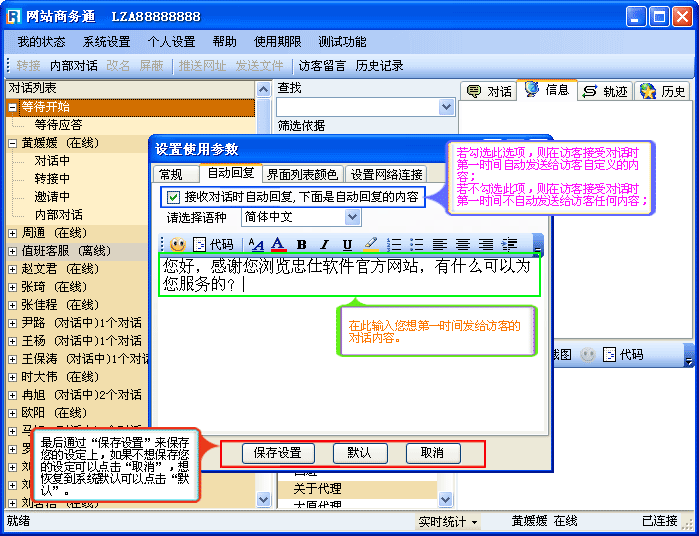
Task: Open the font size tool
Action: click(256, 244)
